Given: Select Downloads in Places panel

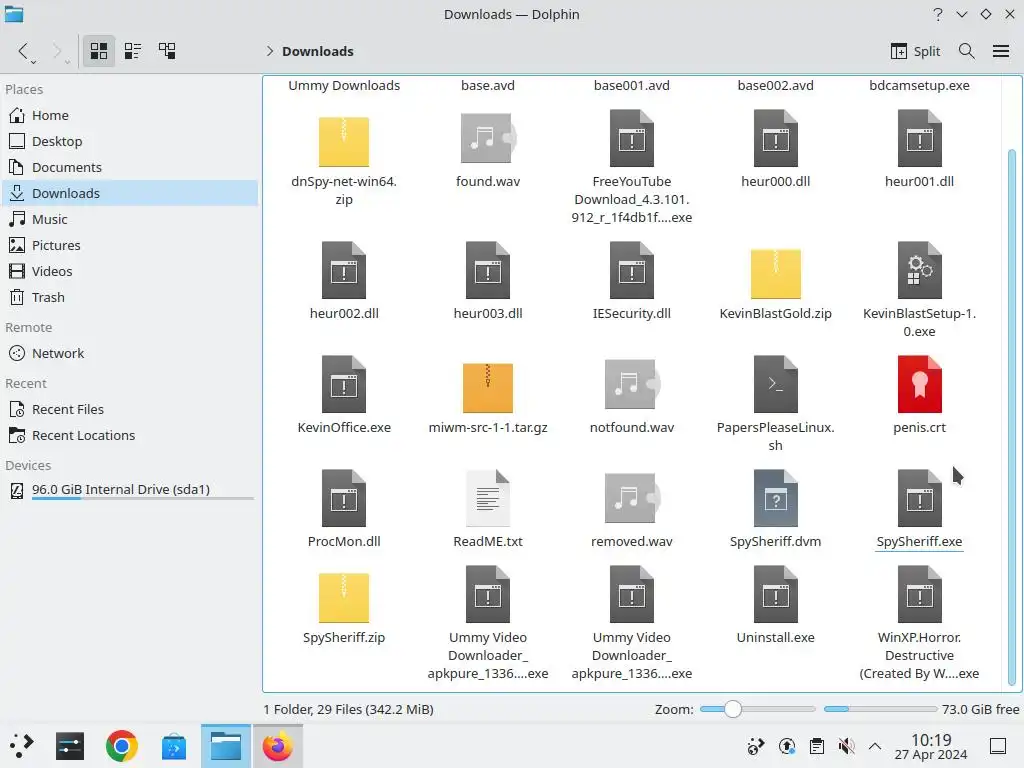Looking at the screenshot, I should pos(130,193).
